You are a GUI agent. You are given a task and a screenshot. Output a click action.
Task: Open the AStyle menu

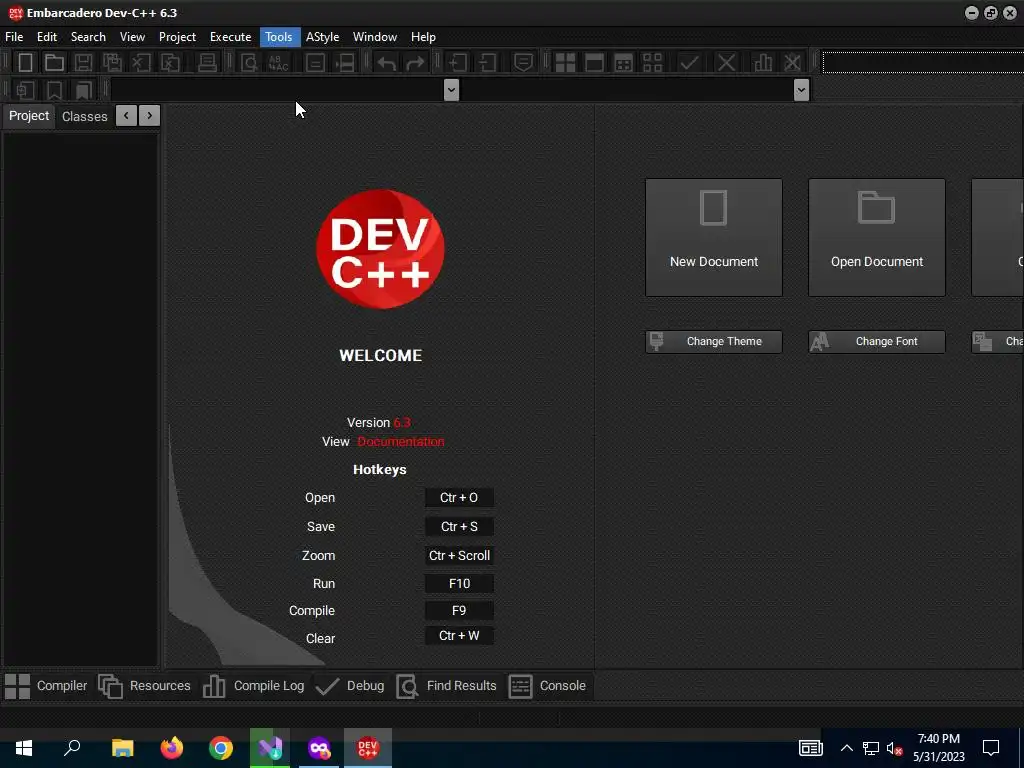coord(323,37)
